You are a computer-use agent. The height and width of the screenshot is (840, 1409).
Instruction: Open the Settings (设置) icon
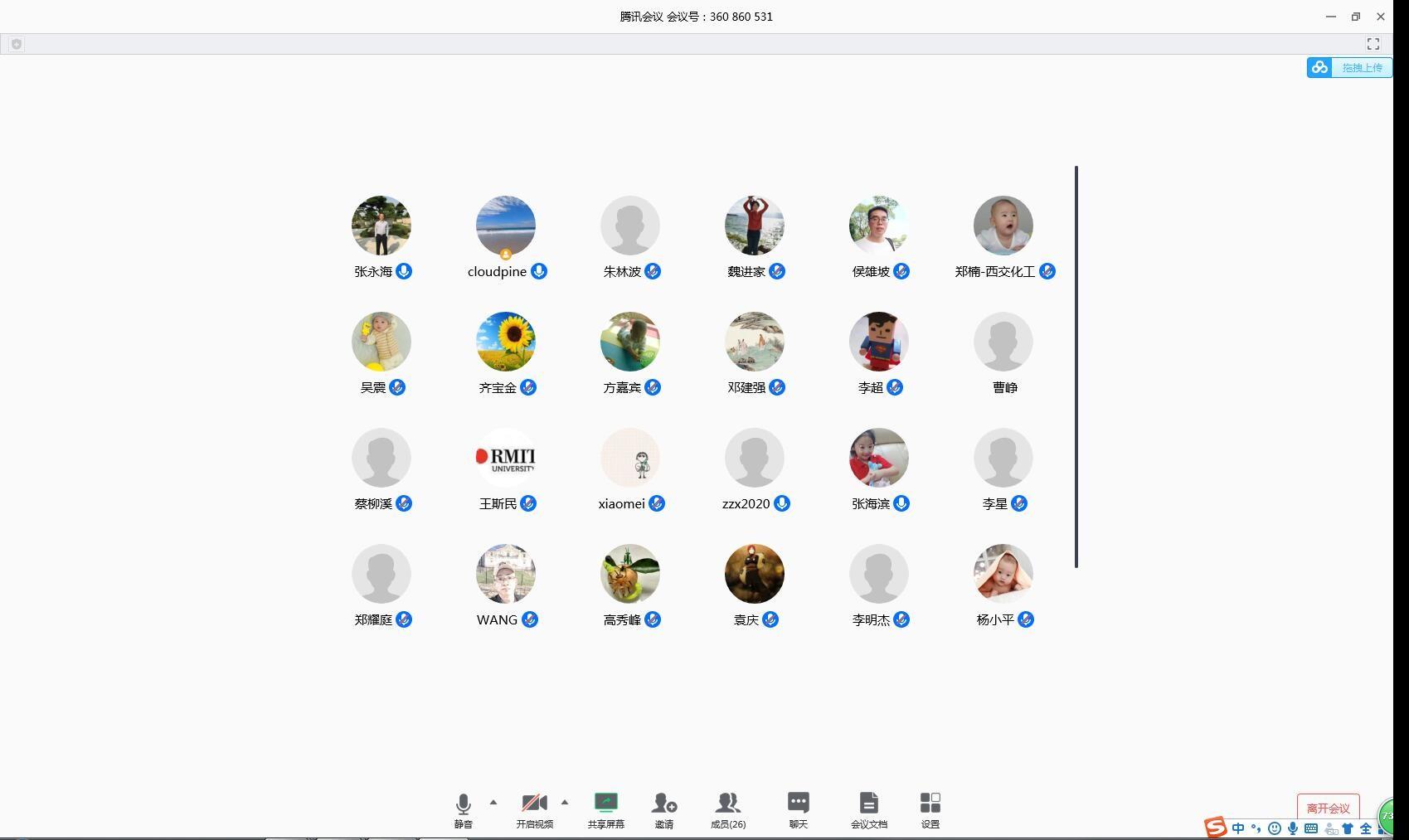tap(930, 803)
